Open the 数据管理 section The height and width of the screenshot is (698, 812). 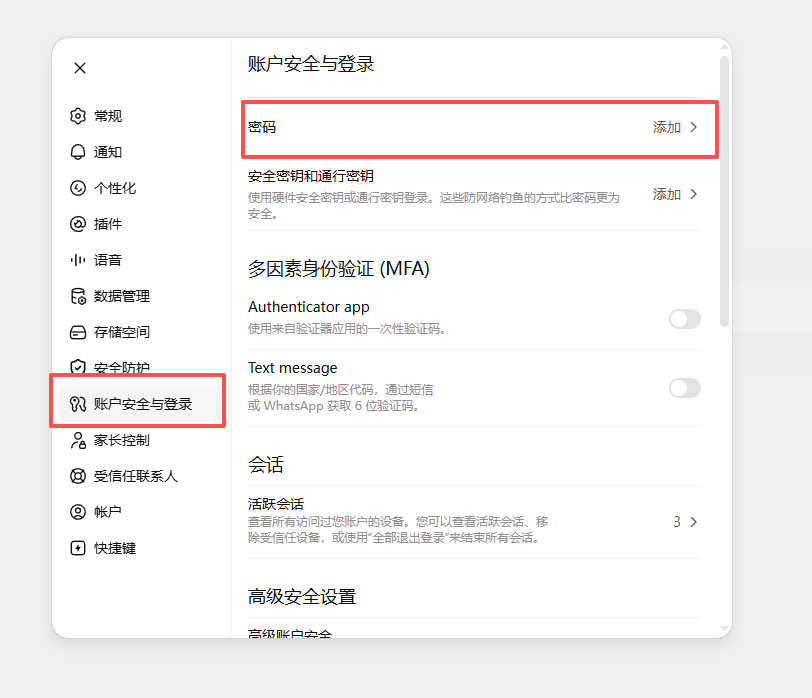122,296
